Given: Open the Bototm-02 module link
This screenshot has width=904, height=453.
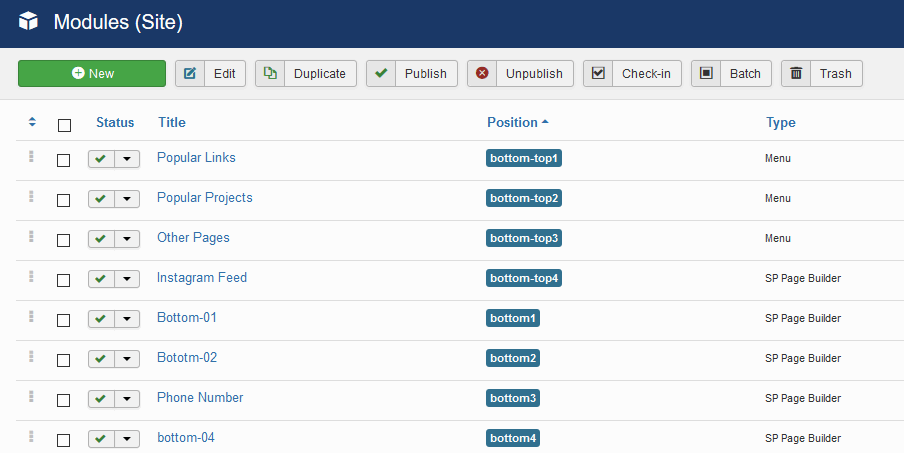Looking at the screenshot, I should (187, 357).
